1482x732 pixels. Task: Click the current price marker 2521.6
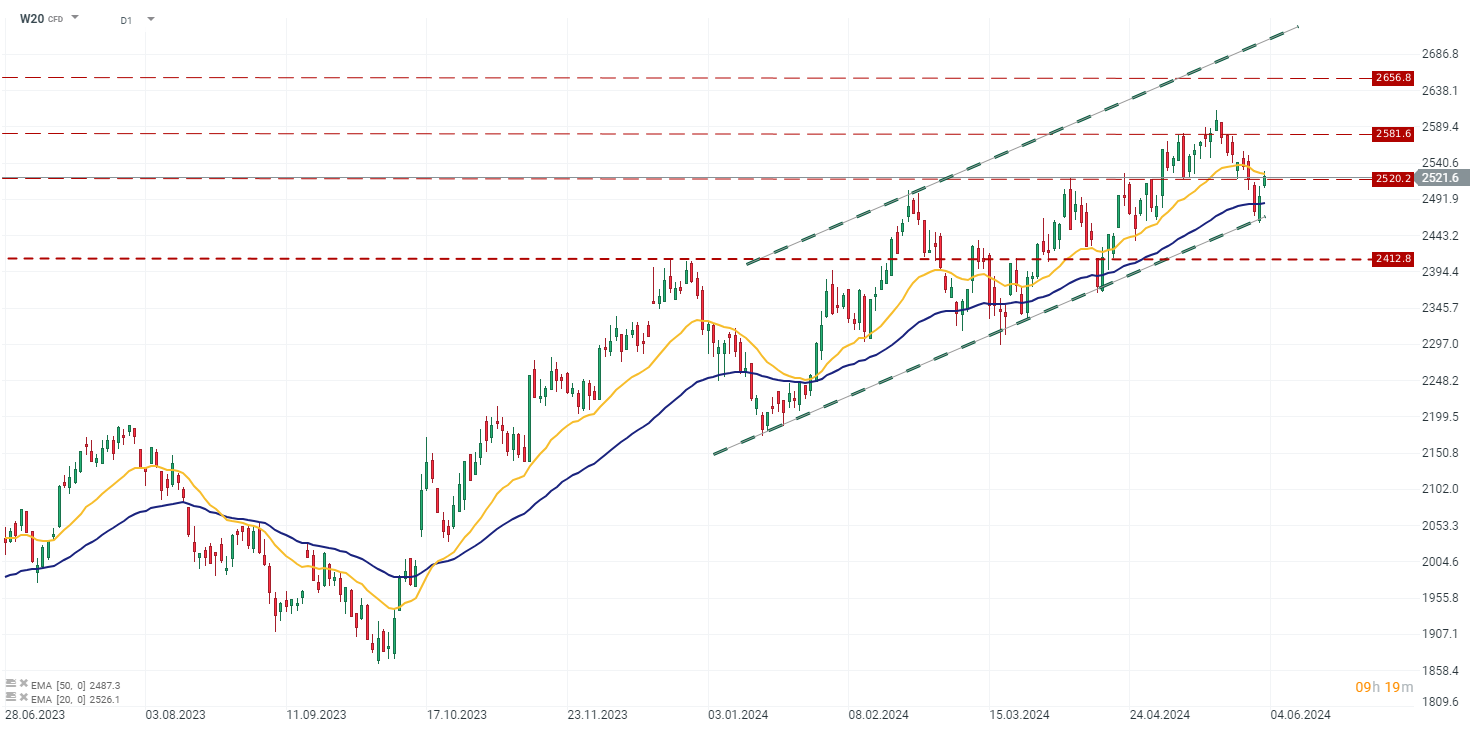point(1440,178)
